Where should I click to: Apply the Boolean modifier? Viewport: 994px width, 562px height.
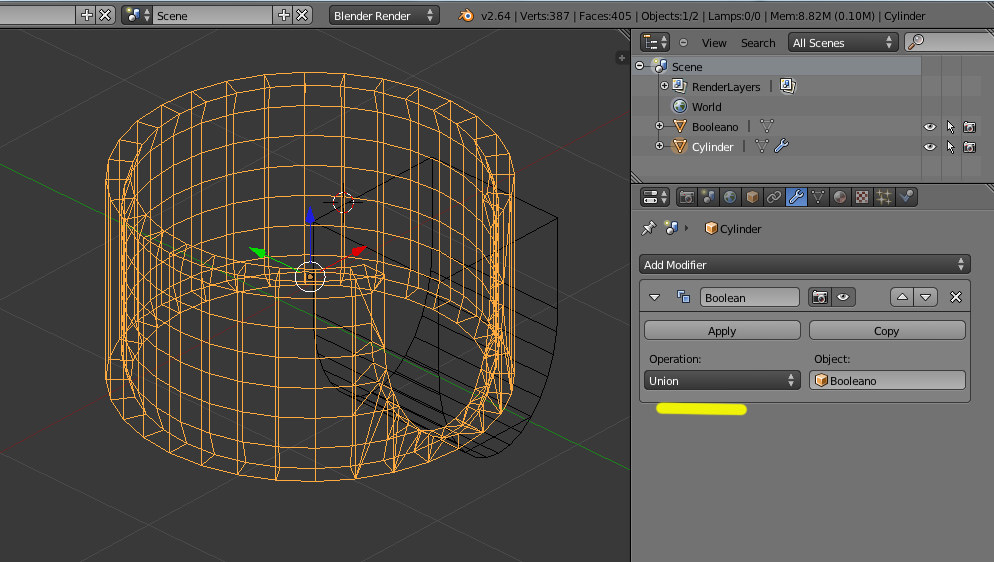click(722, 331)
